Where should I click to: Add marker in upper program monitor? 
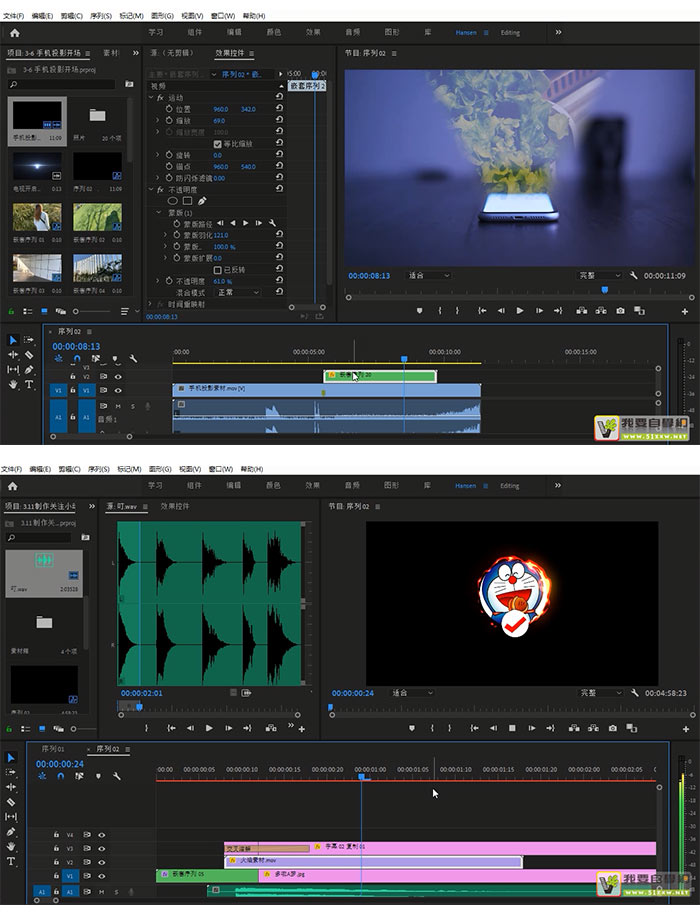click(419, 311)
